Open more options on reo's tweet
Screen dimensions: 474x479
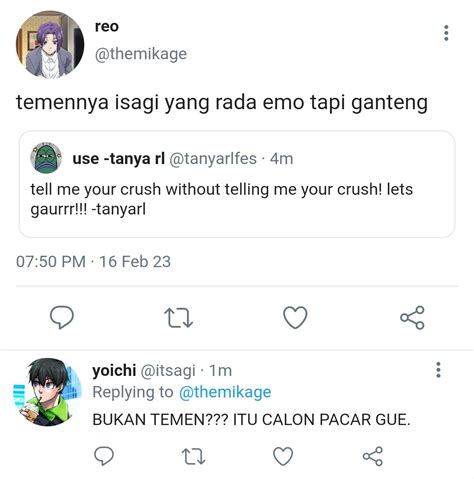(446, 33)
